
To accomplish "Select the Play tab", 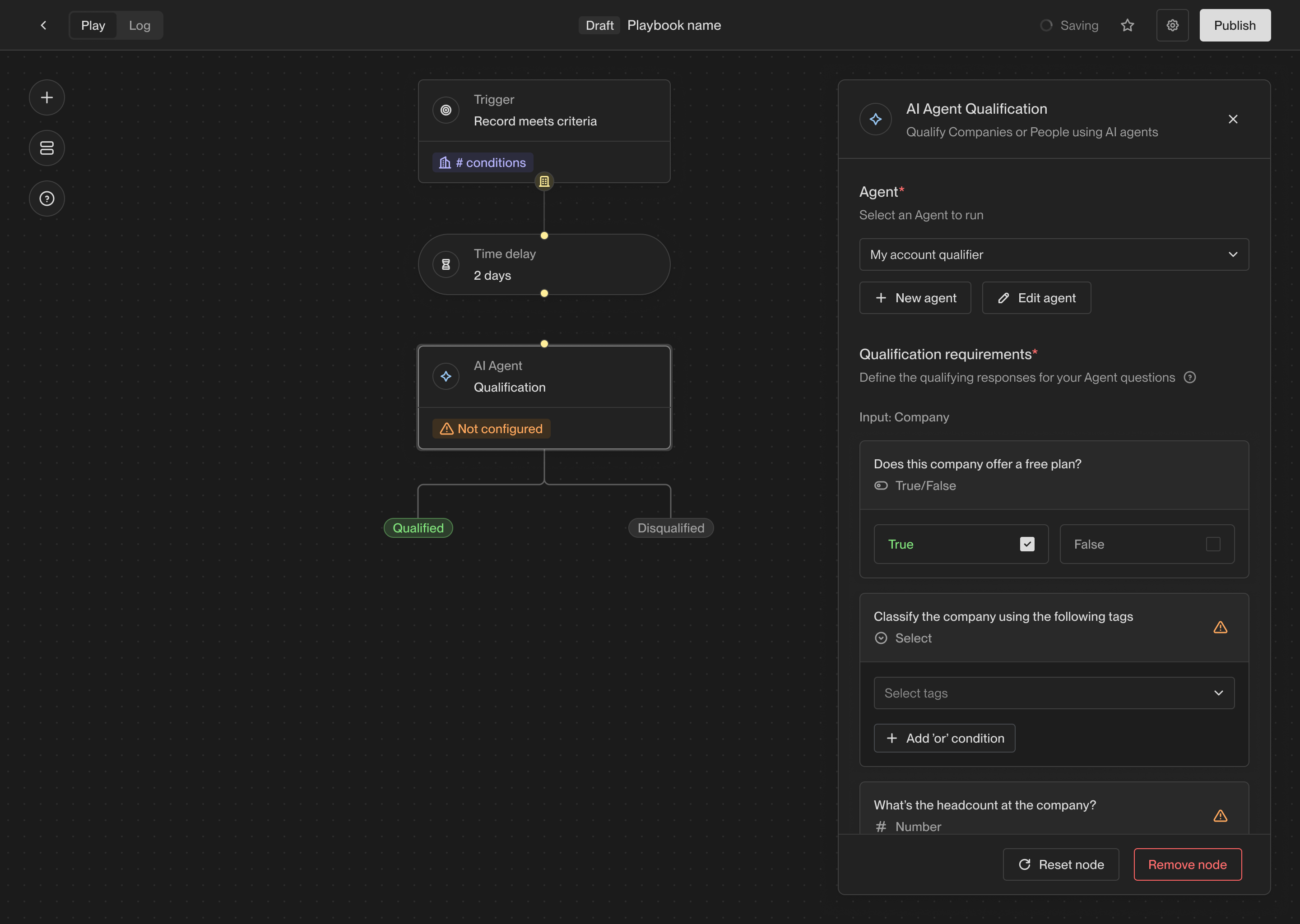I will pos(93,26).
